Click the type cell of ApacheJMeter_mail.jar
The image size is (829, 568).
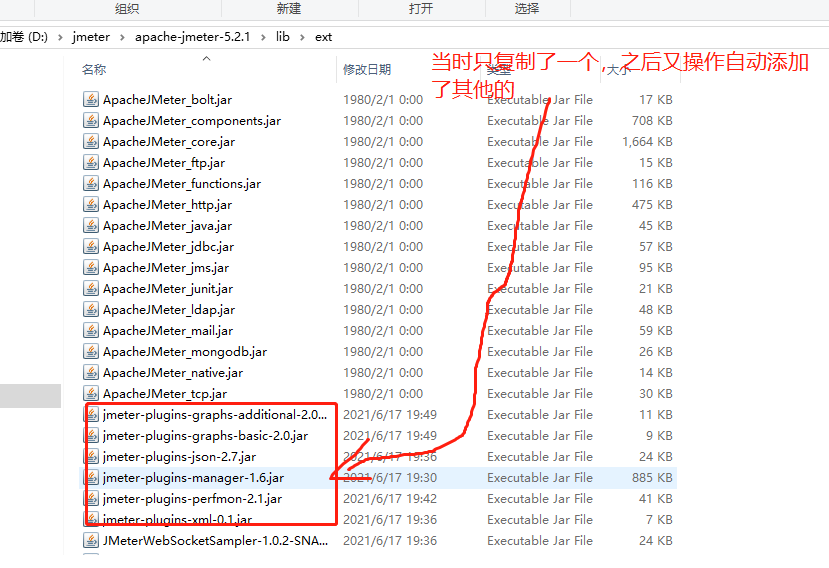click(x=540, y=331)
